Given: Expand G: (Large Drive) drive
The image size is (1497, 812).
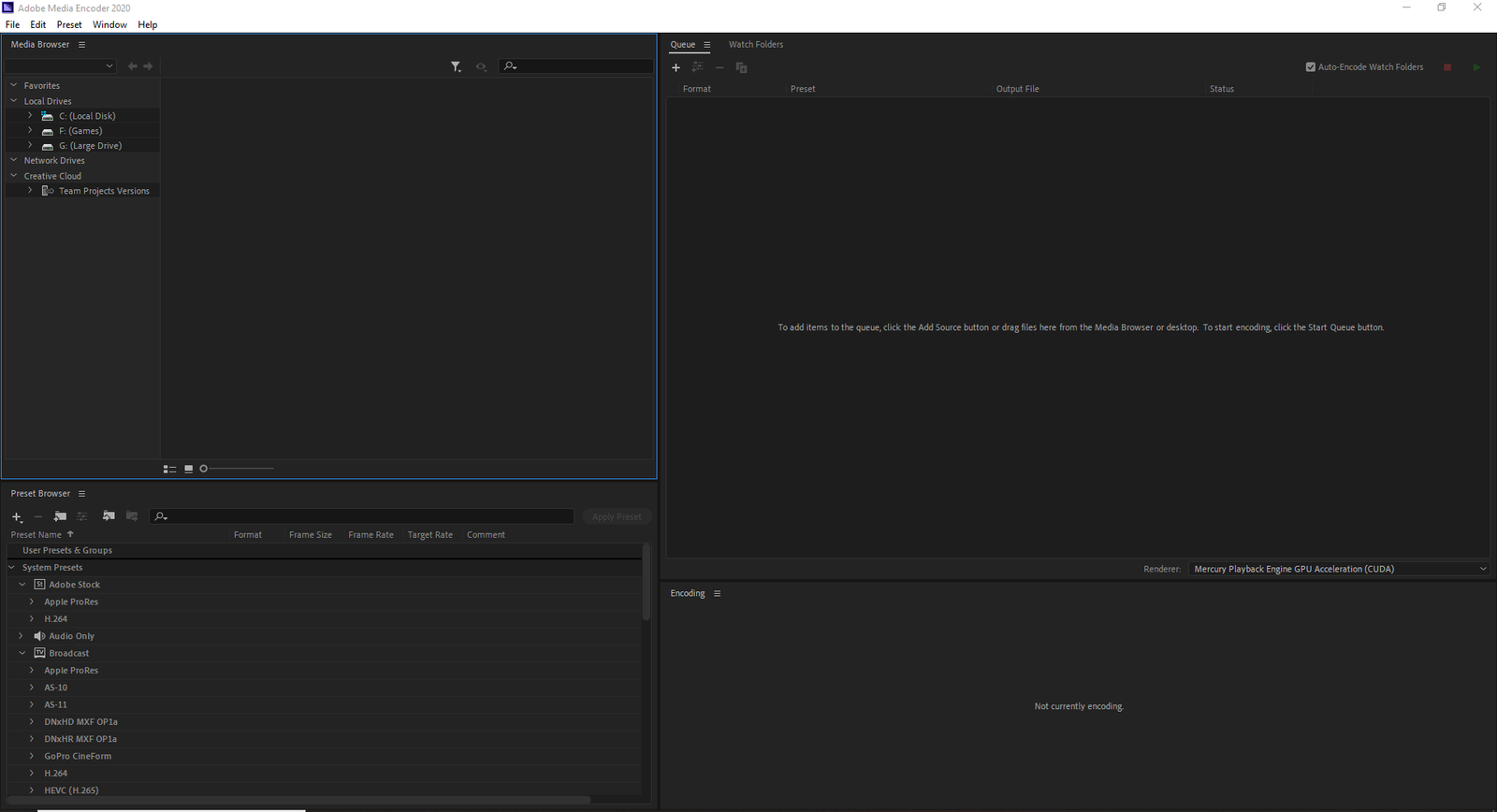Looking at the screenshot, I should pyautogui.click(x=30, y=146).
